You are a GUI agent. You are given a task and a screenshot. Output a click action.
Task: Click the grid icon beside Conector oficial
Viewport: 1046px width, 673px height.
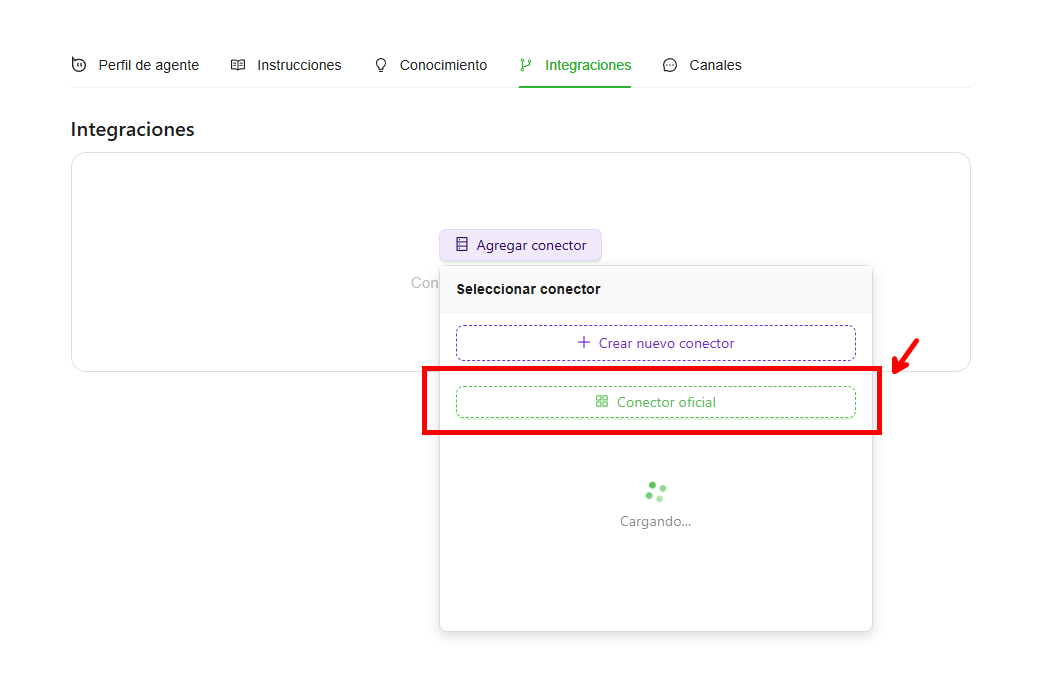click(x=602, y=402)
